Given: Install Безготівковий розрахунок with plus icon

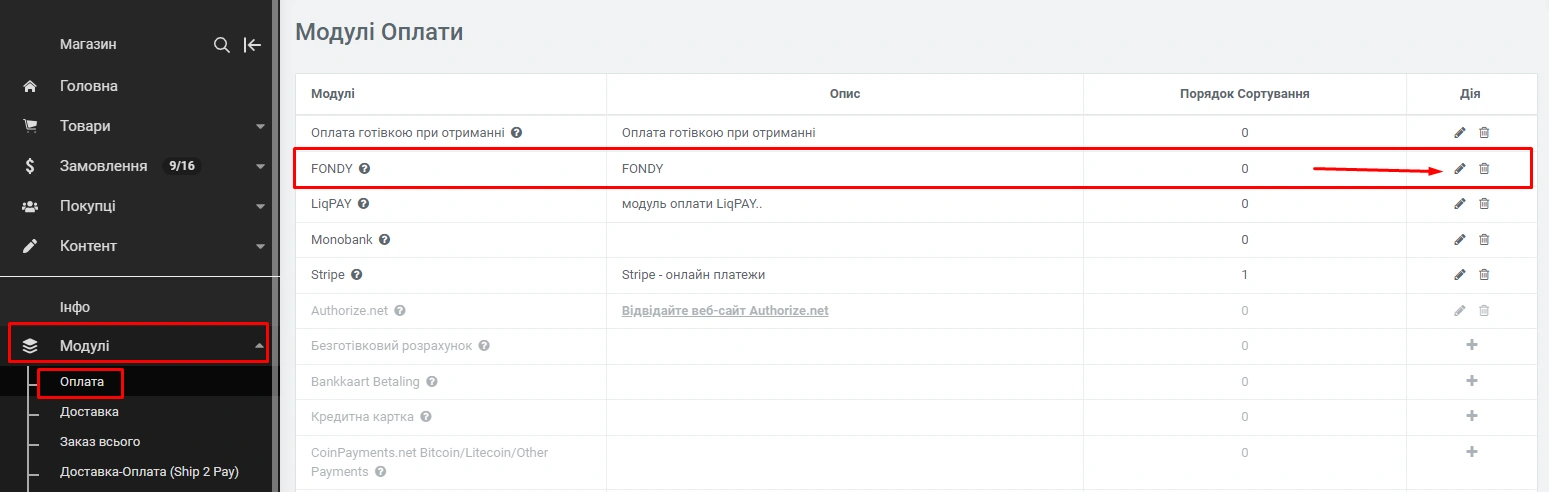Looking at the screenshot, I should coord(1471,345).
